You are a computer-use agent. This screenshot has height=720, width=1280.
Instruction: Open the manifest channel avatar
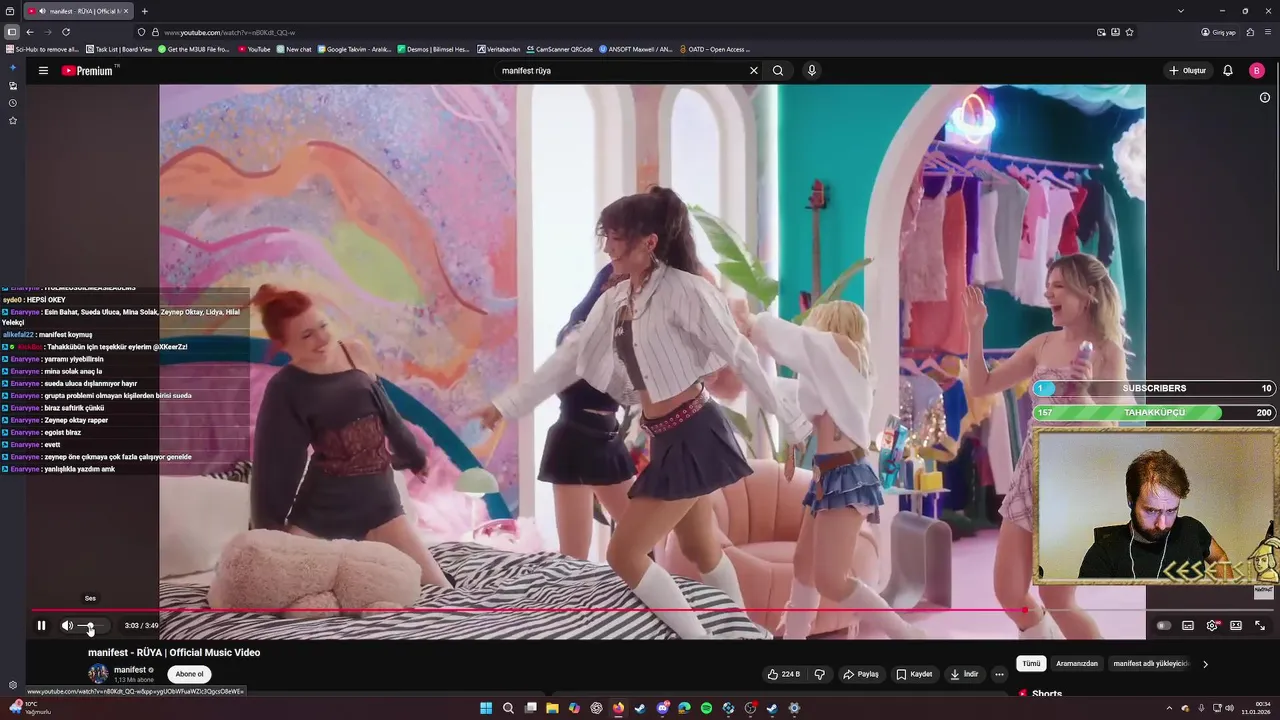tap(98, 673)
